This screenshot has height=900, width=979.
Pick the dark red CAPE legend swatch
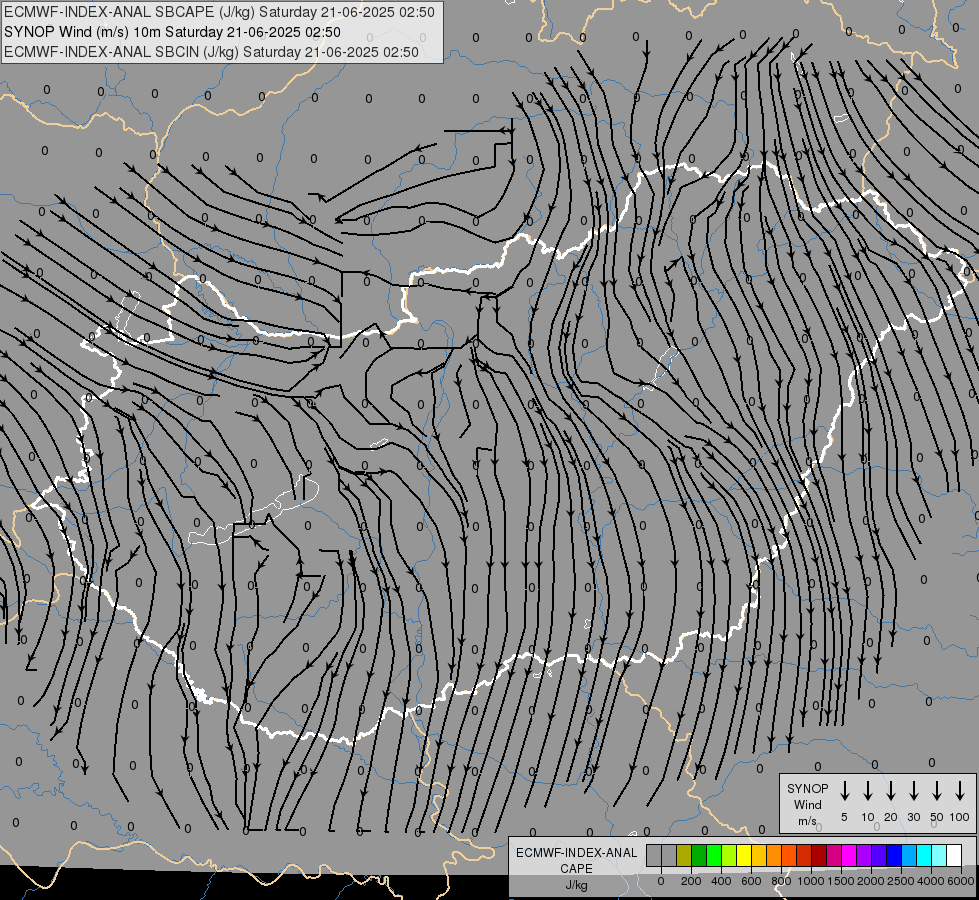tap(819, 855)
